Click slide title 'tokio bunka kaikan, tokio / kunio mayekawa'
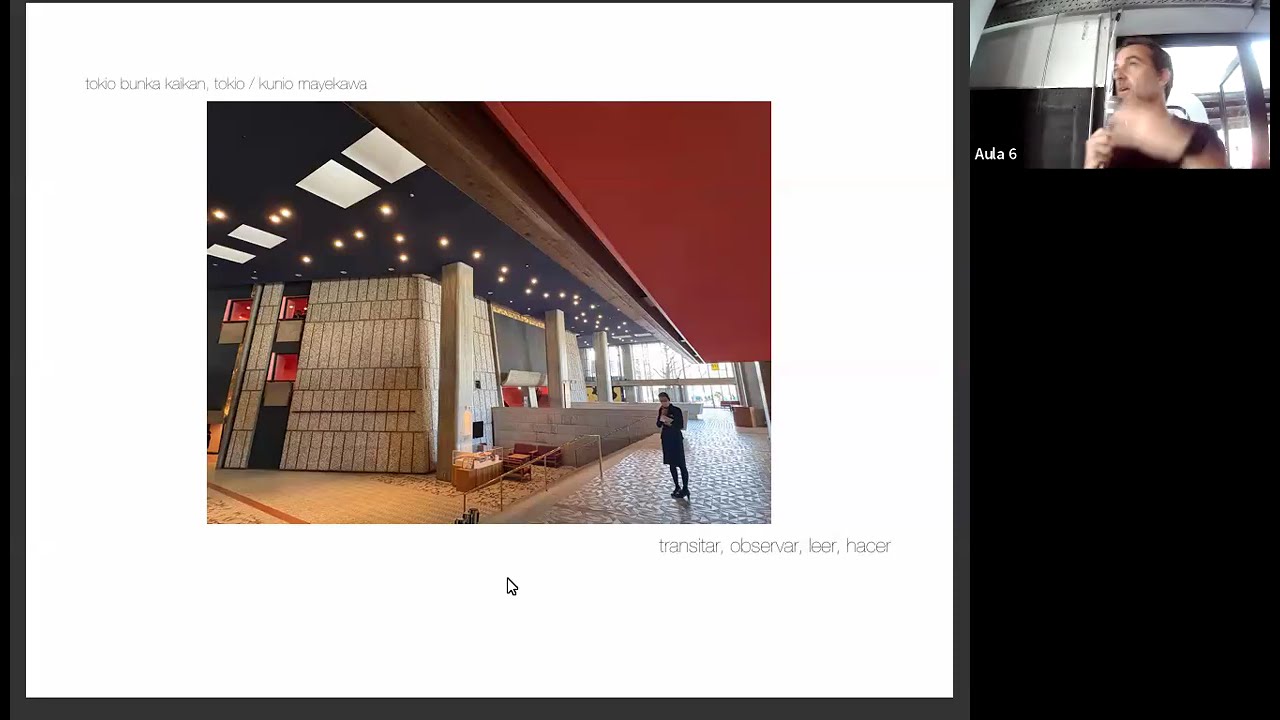This screenshot has height=720, width=1280. pos(226,84)
